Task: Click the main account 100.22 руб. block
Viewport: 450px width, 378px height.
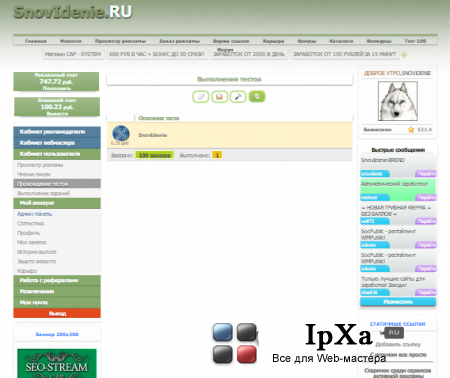Action: point(57,107)
